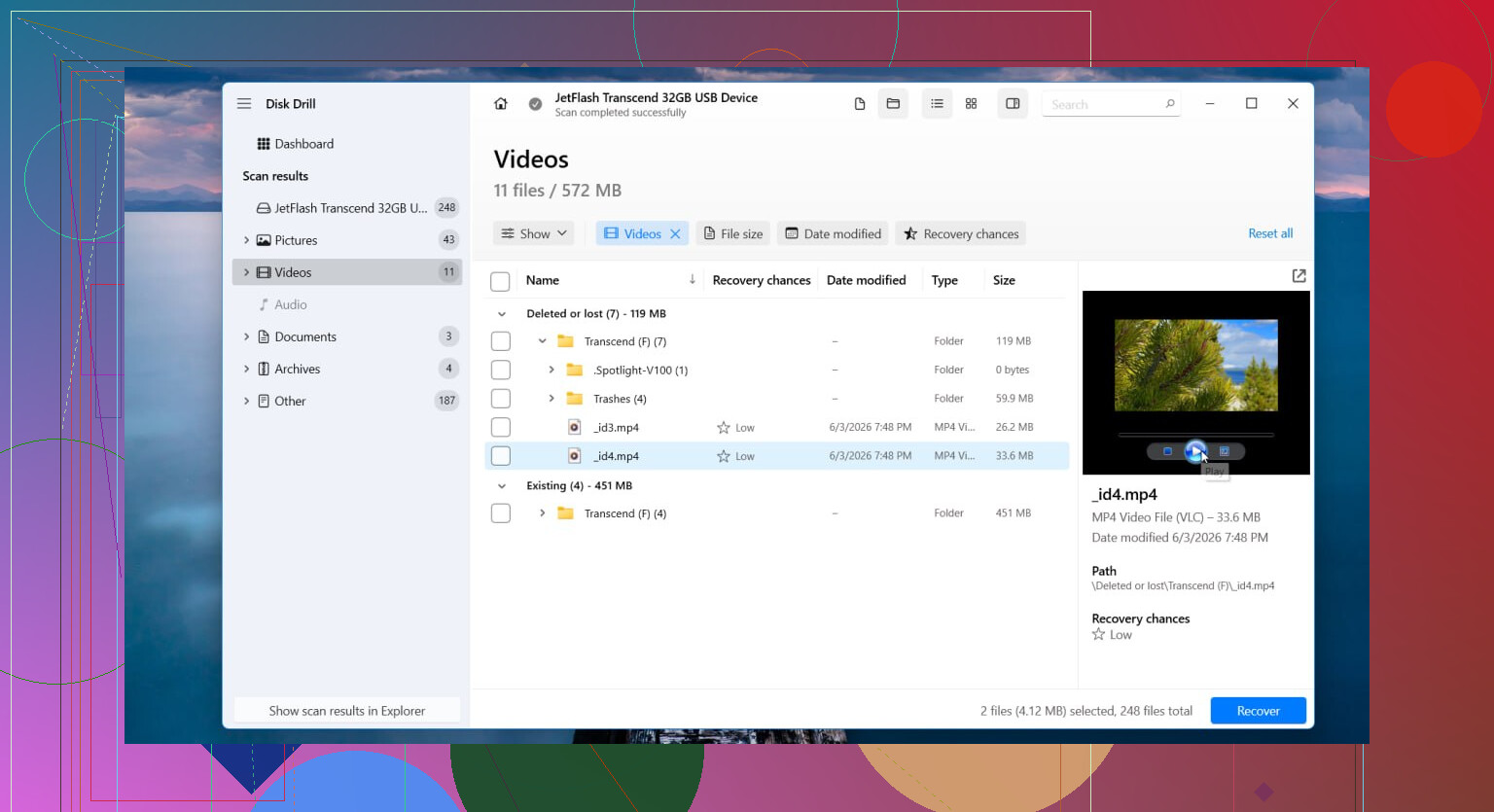
Task: Click the sort arrow in Name column
Action: [x=693, y=280]
